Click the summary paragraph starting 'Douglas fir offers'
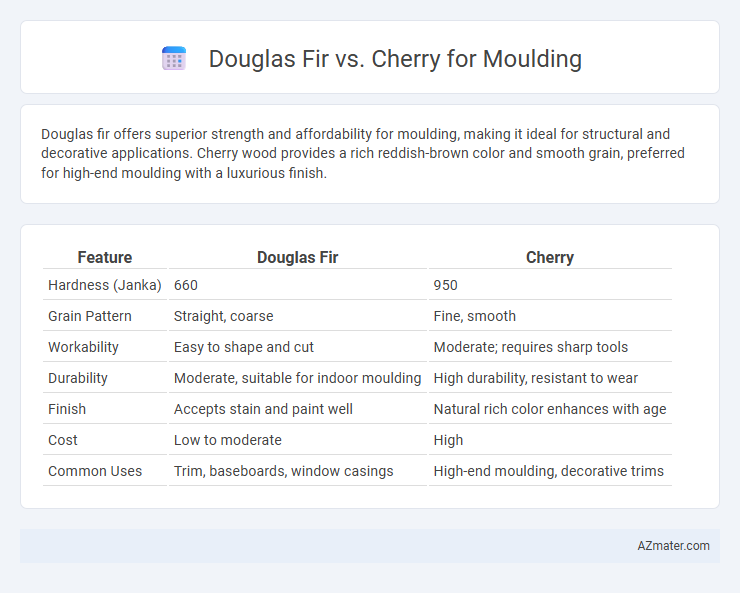Screen dimensions: 740x593 pos(362,153)
